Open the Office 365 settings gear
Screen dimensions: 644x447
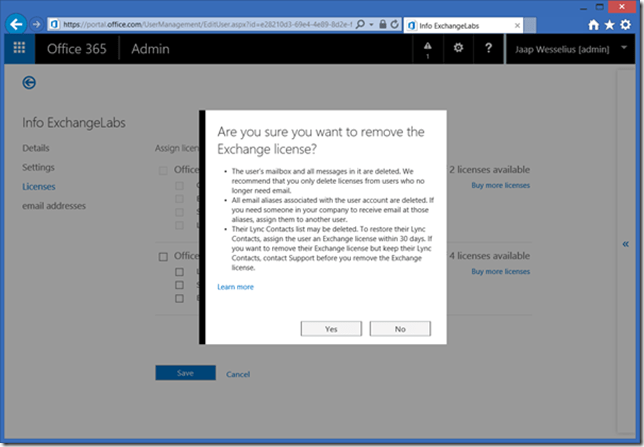(x=458, y=48)
